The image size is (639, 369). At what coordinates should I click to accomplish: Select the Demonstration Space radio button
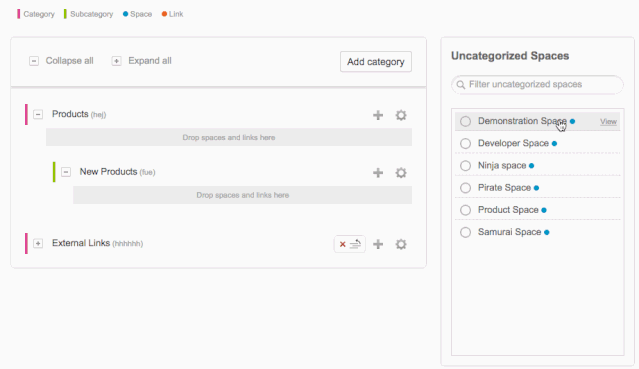[465, 121]
